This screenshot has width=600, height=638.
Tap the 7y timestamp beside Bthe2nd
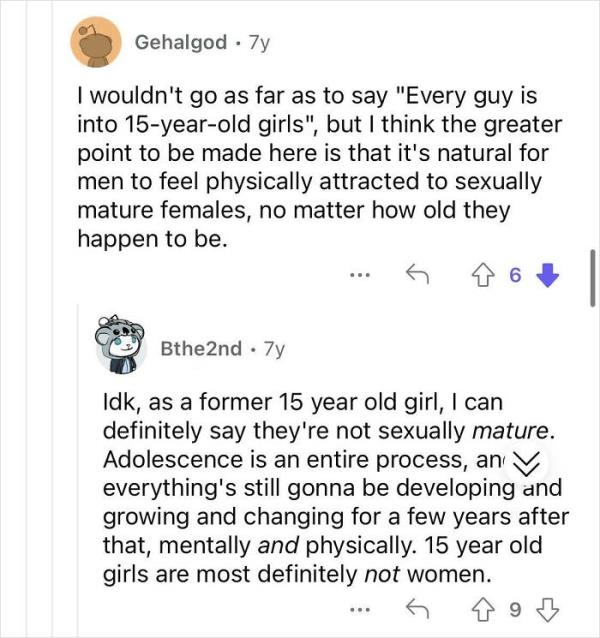(274, 349)
